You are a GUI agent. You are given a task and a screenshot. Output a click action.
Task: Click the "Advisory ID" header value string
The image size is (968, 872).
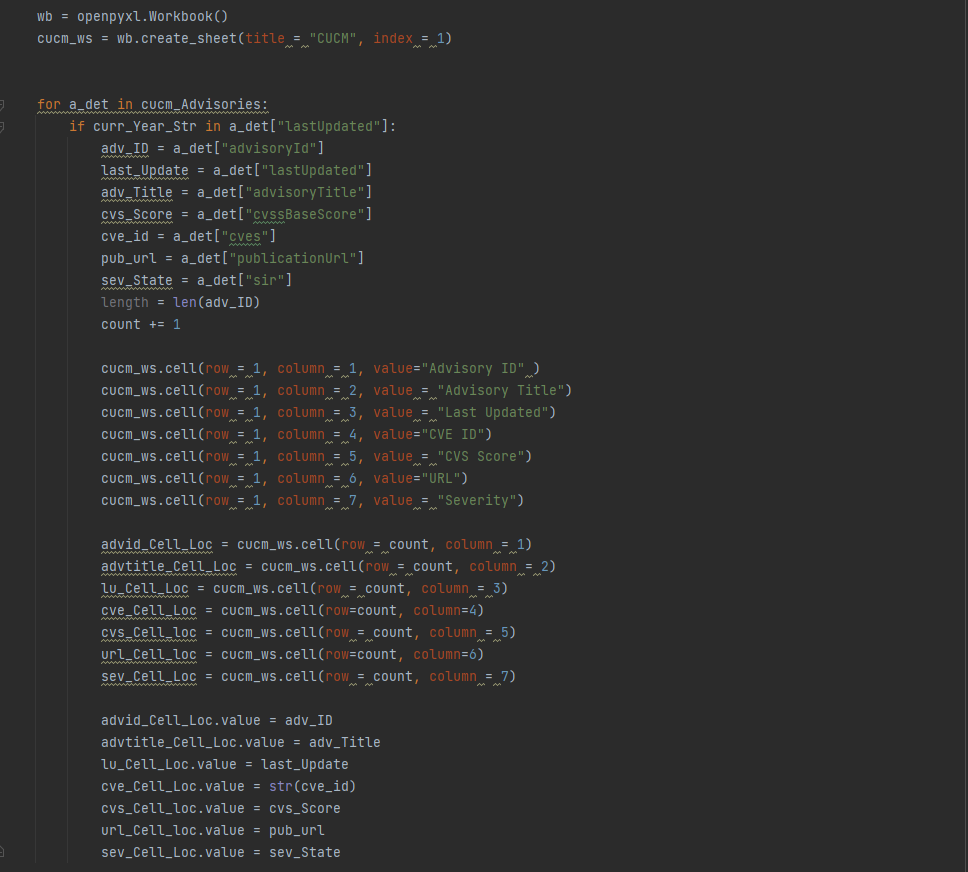[x=476, y=368]
